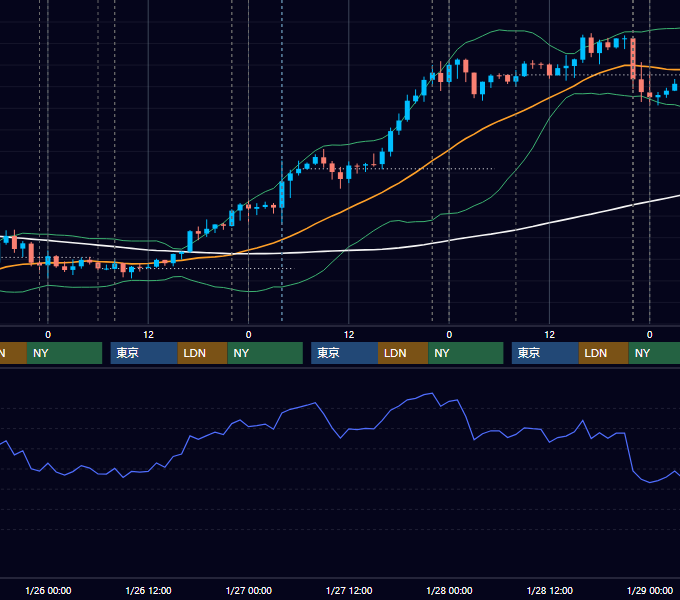Viewport: 680px width, 600px height.
Task: Select the LDN bar right of first 東京
Action: pos(203,353)
